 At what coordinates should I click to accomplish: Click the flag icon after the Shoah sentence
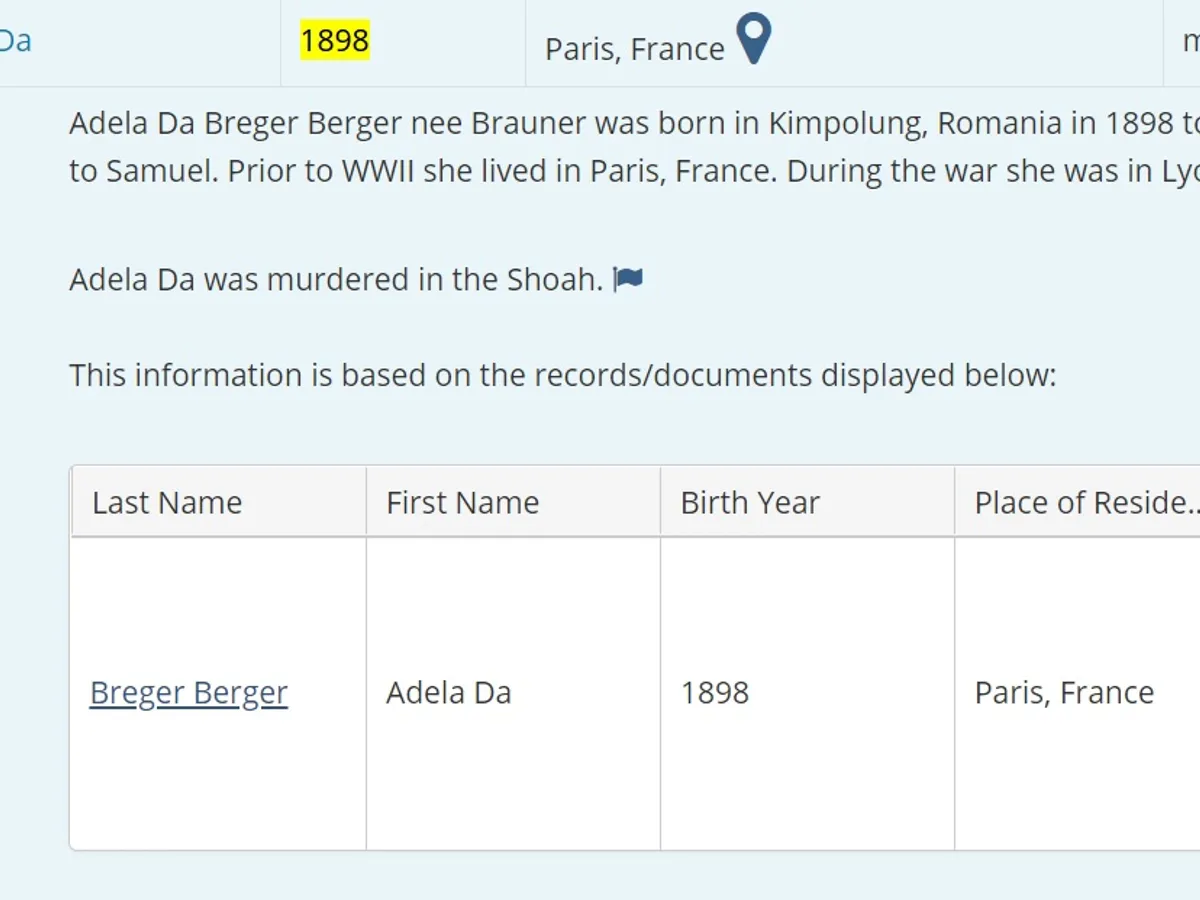point(629,279)
